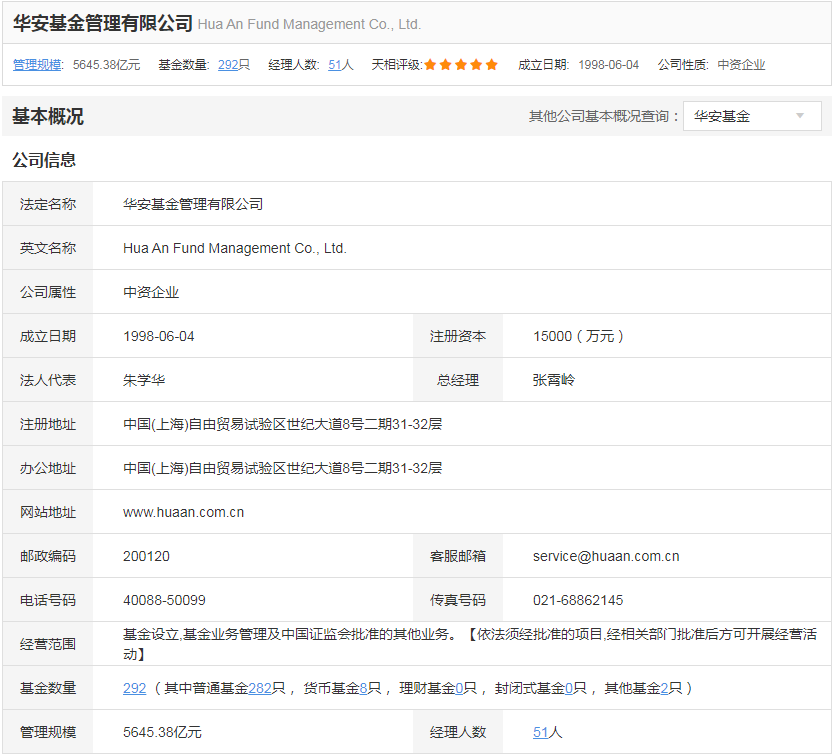Click the website address www.huaan.com.cn

(183, 512)
